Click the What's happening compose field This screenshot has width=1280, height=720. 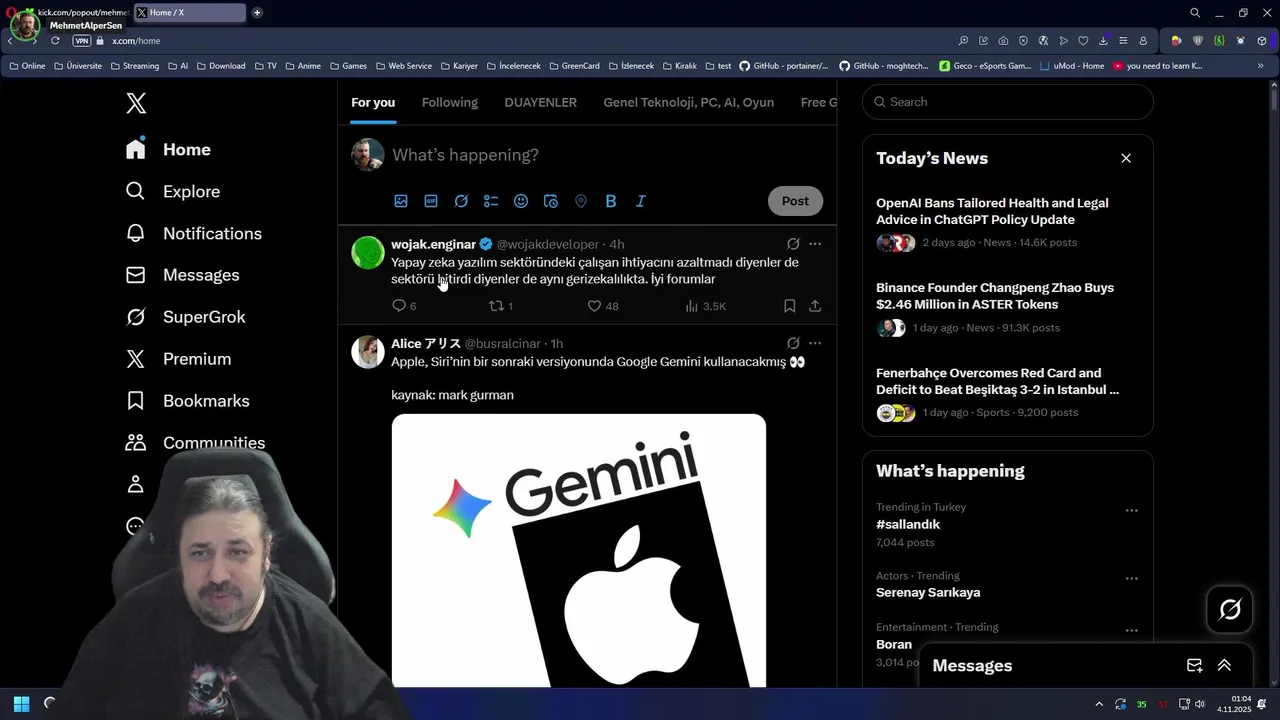pos(608,155)
